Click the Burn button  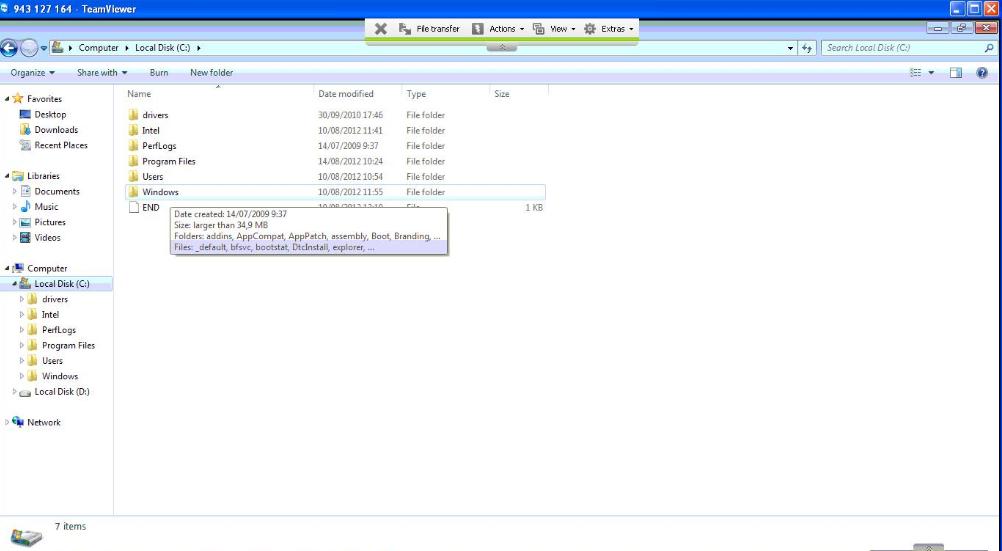tap(159, 73)
